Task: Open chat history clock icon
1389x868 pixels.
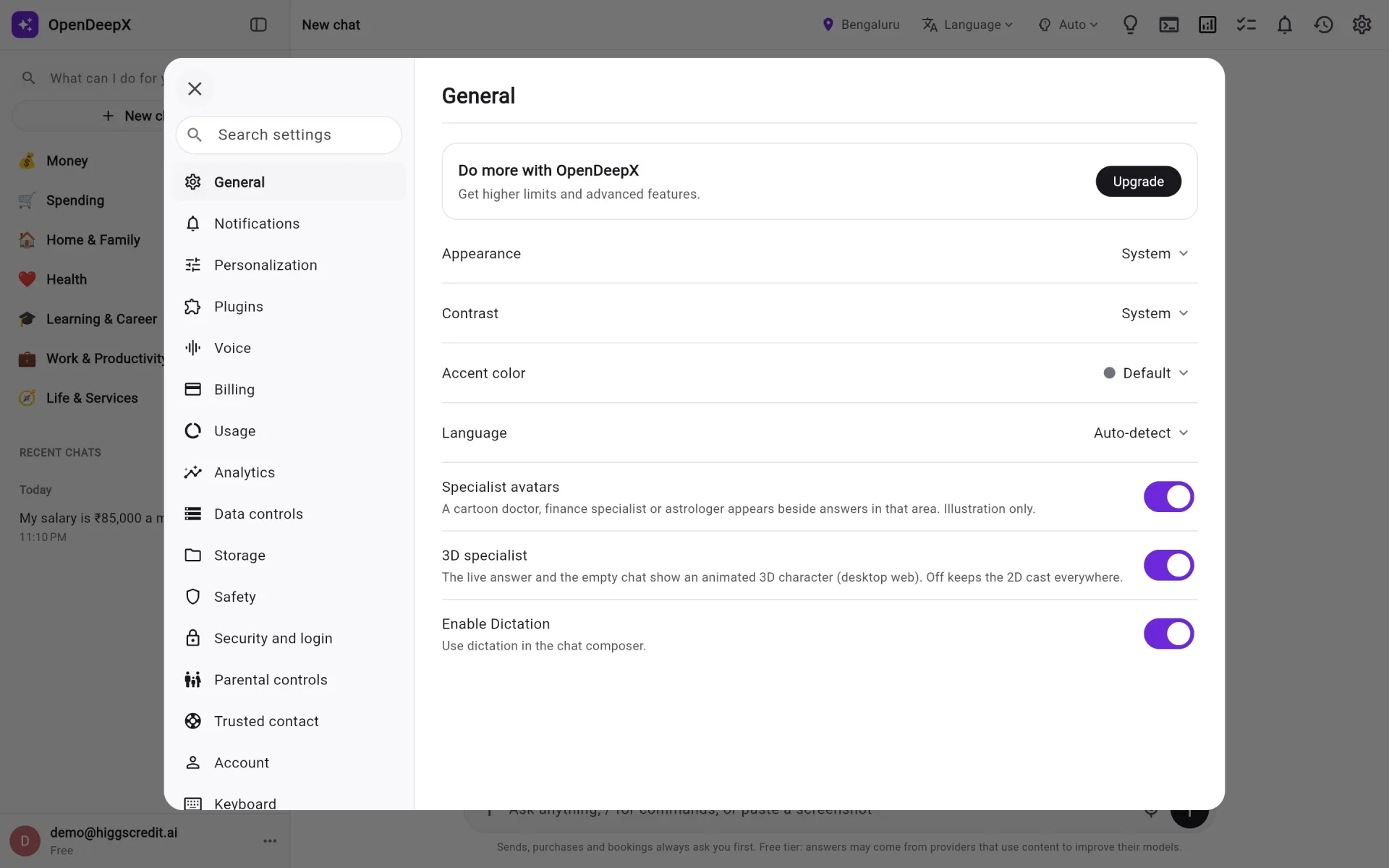Action: [1323, 25]
